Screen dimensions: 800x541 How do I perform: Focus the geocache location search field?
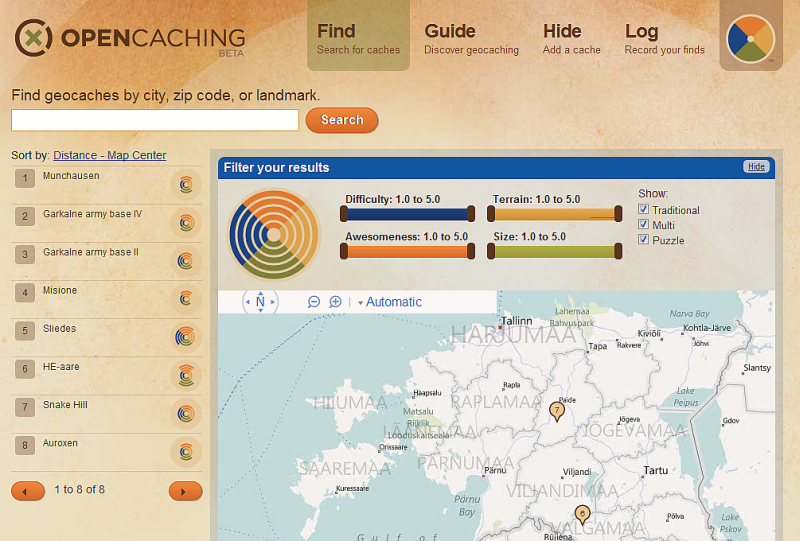[x=155, y=120]
